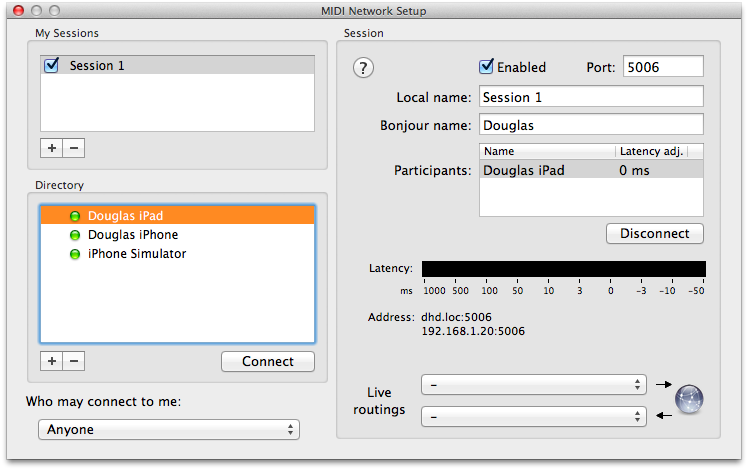This screenshot has width=748, height=470.
Task: Add a new session with plus button
Action: coord(51,148)
